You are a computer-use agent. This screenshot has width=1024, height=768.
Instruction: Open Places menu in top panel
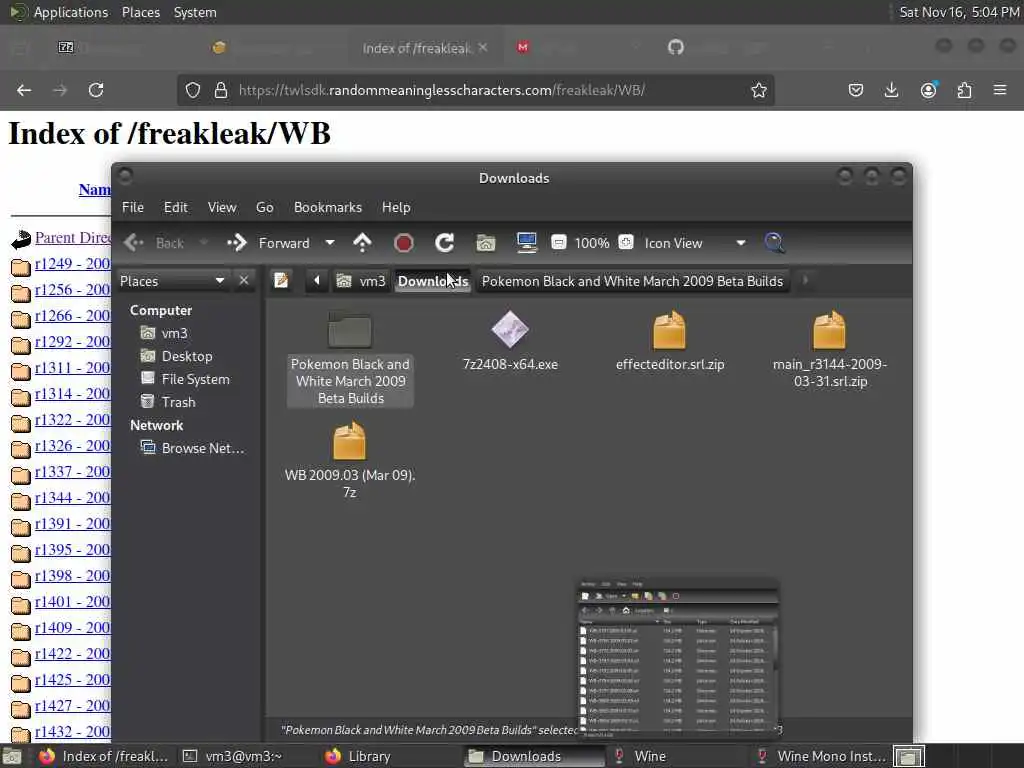pyautogui.click(x=141, y=12)
